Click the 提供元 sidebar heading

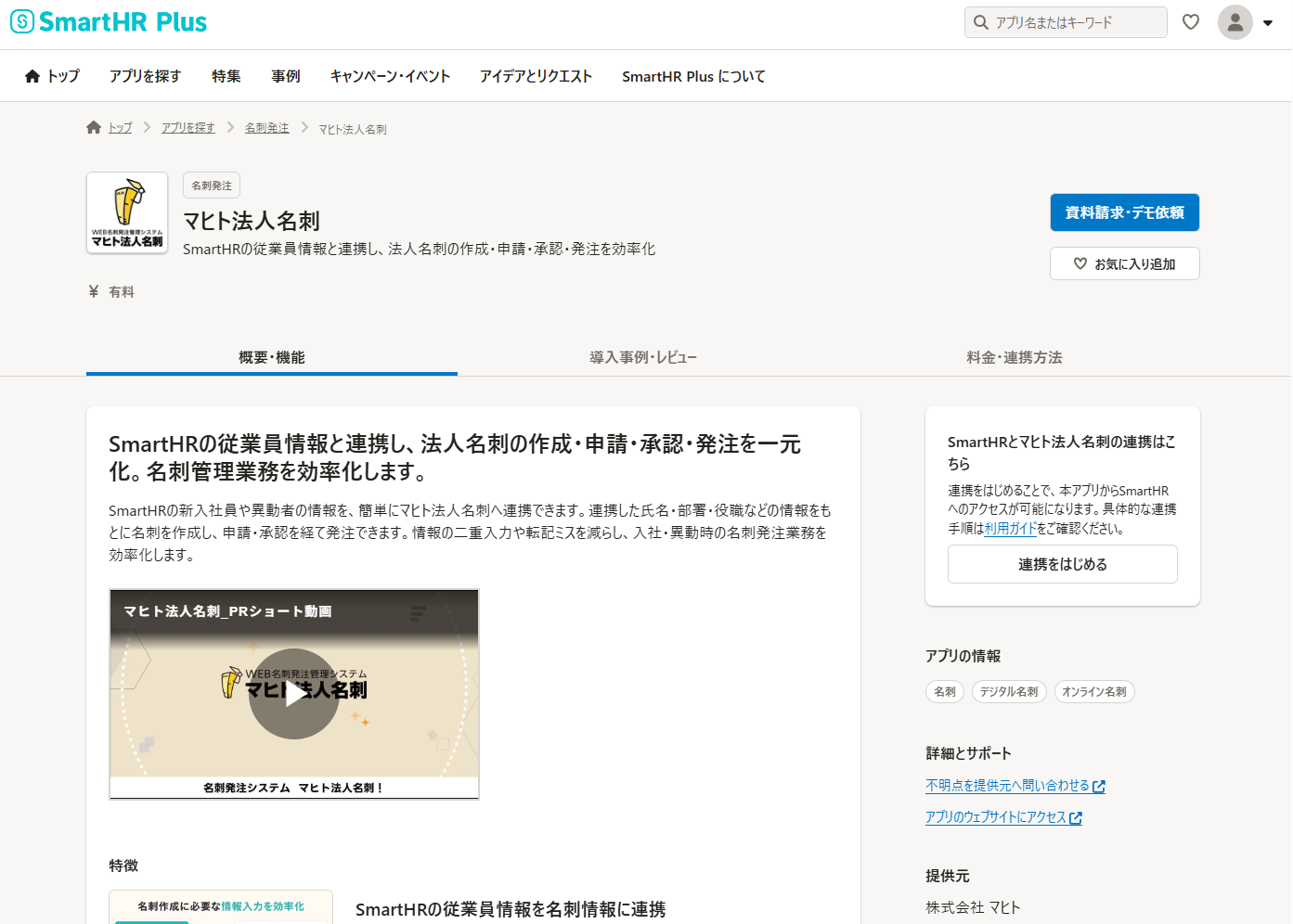pyautogui.click(x=947, y=876)
